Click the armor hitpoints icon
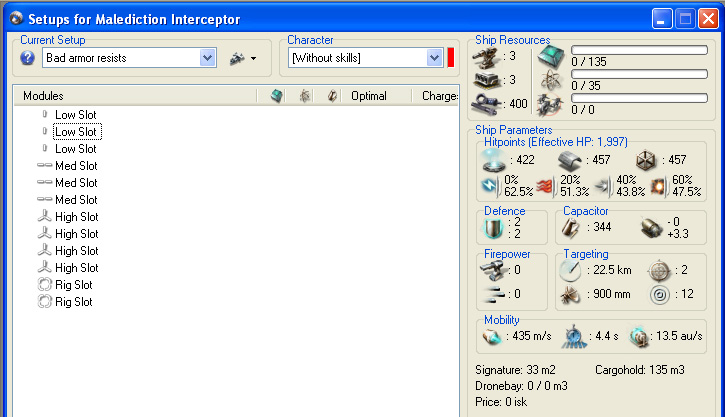 (x=569, y=160)
